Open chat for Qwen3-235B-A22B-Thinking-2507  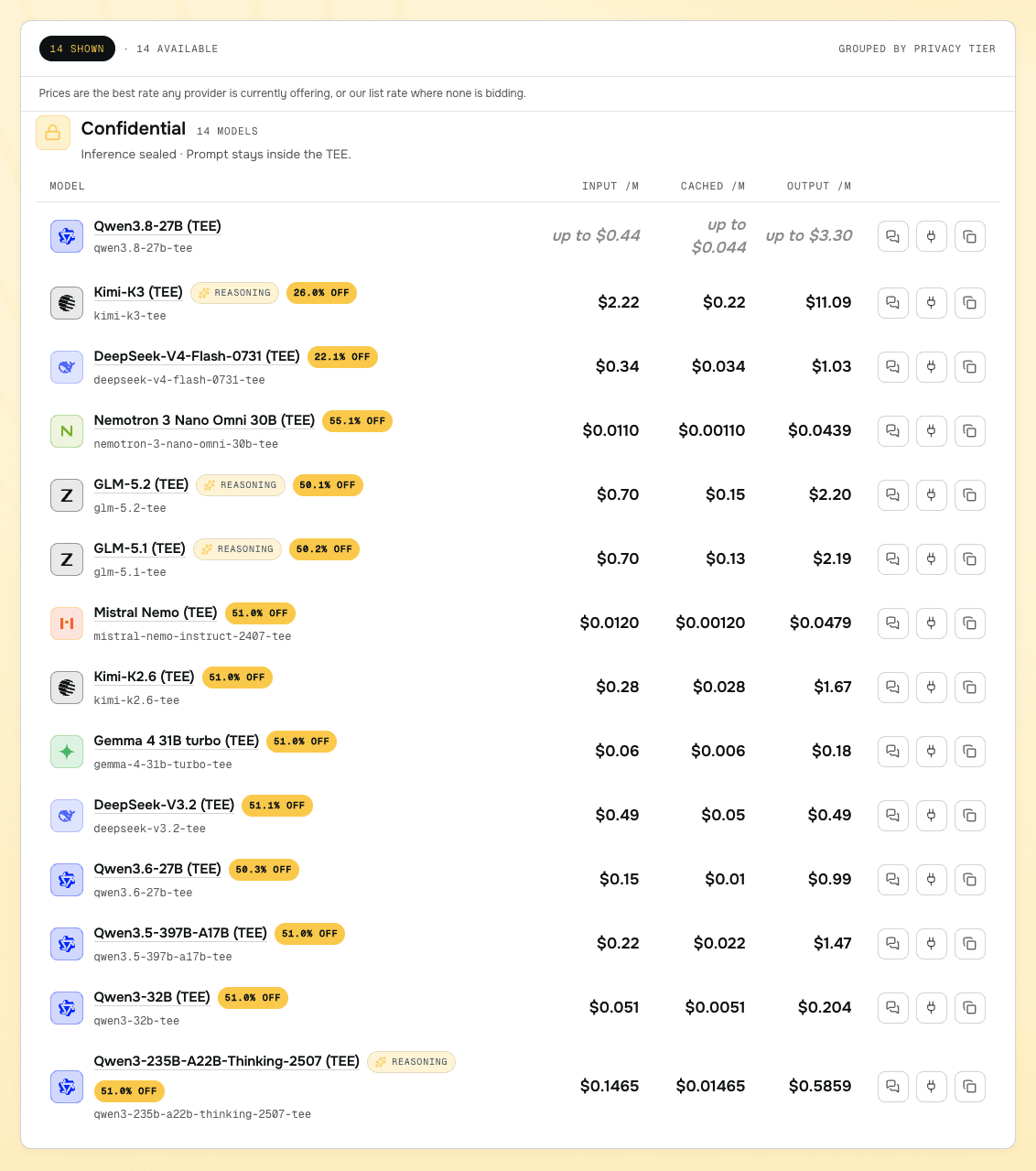click(893, 1086)
